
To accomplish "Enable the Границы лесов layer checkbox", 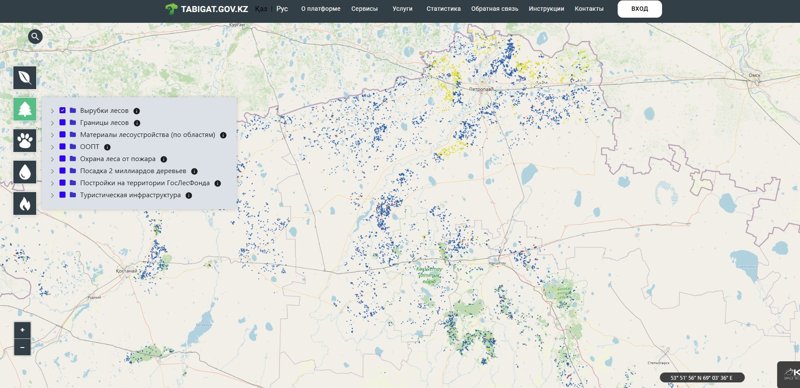I will click(62, 123).
